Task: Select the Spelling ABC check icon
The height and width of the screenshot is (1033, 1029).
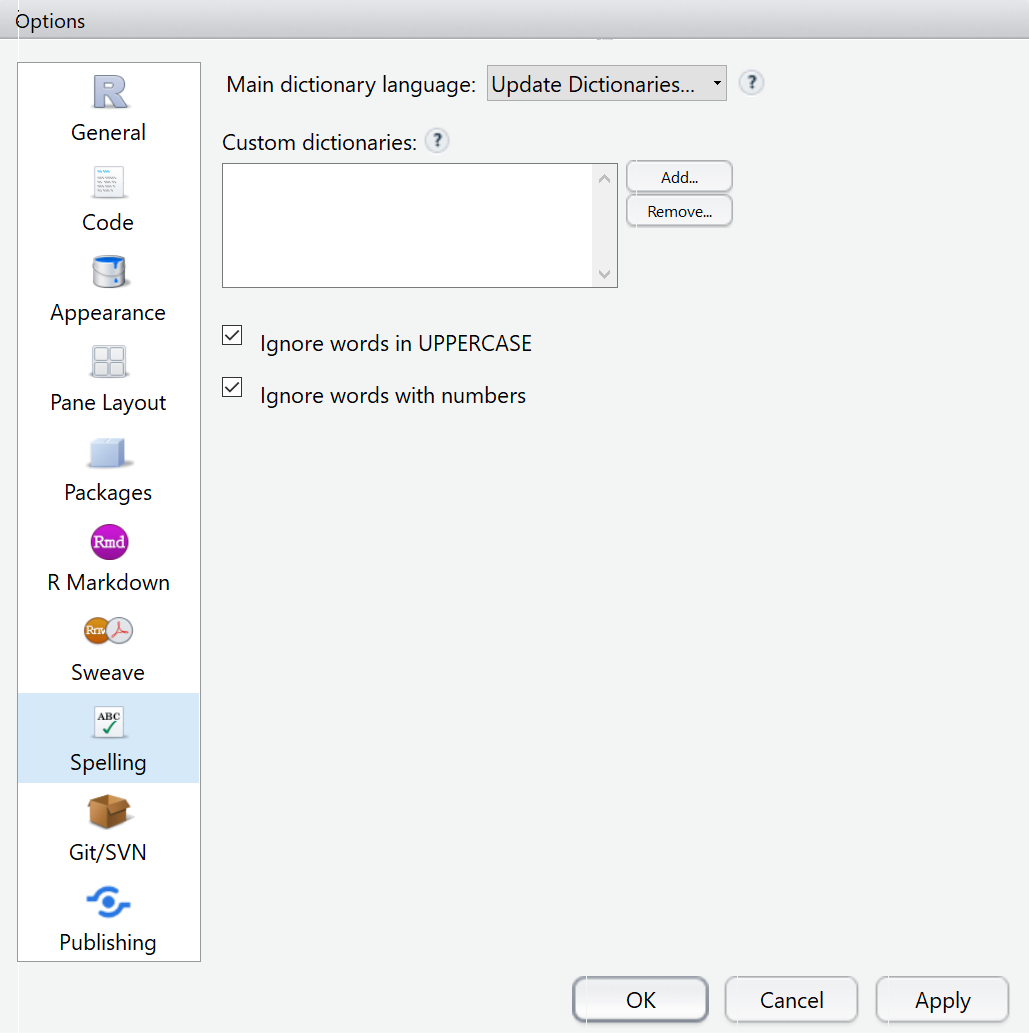Action: click(109, 722)
